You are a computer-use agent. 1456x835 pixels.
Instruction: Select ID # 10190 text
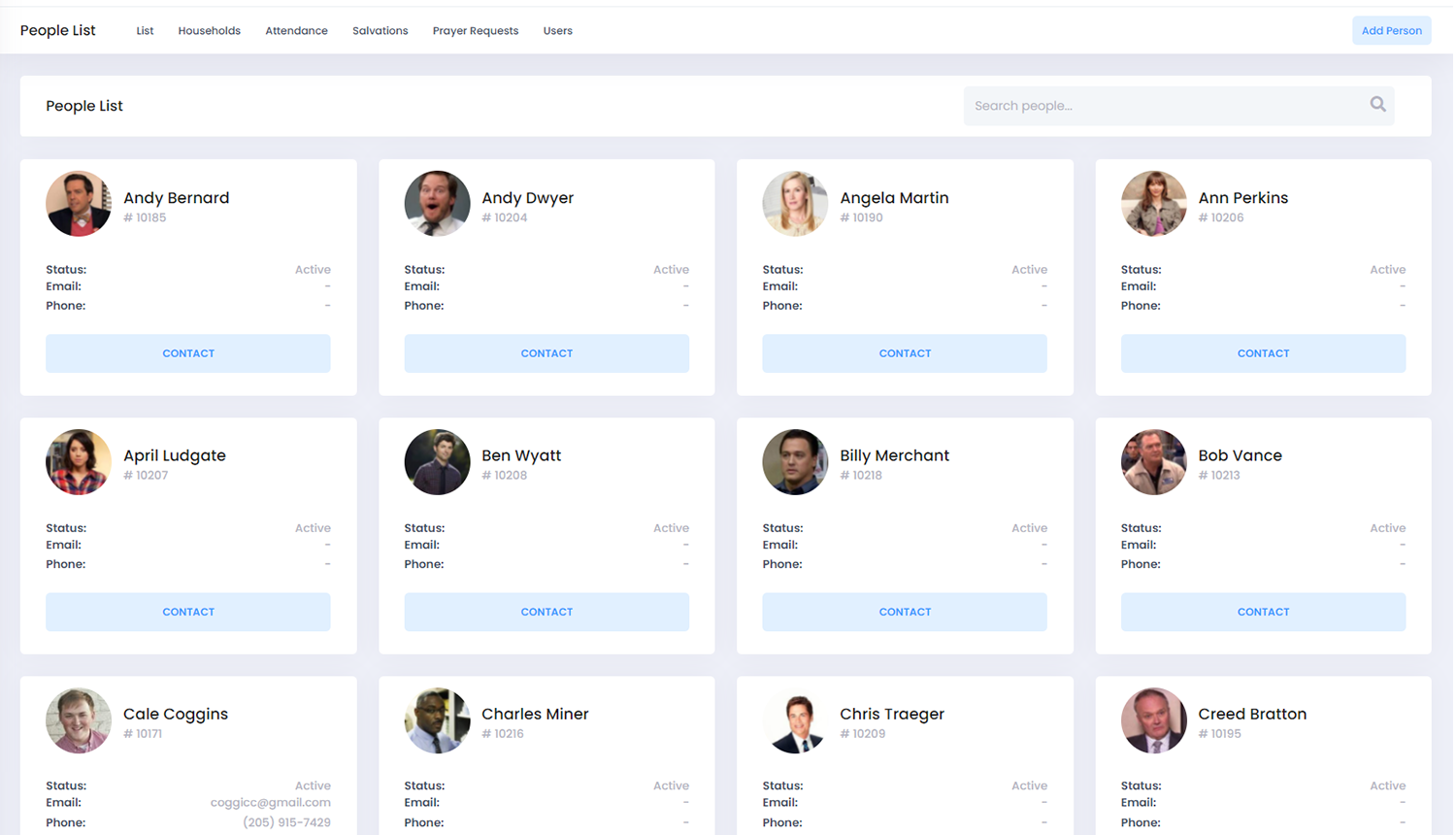click(861, 217)
